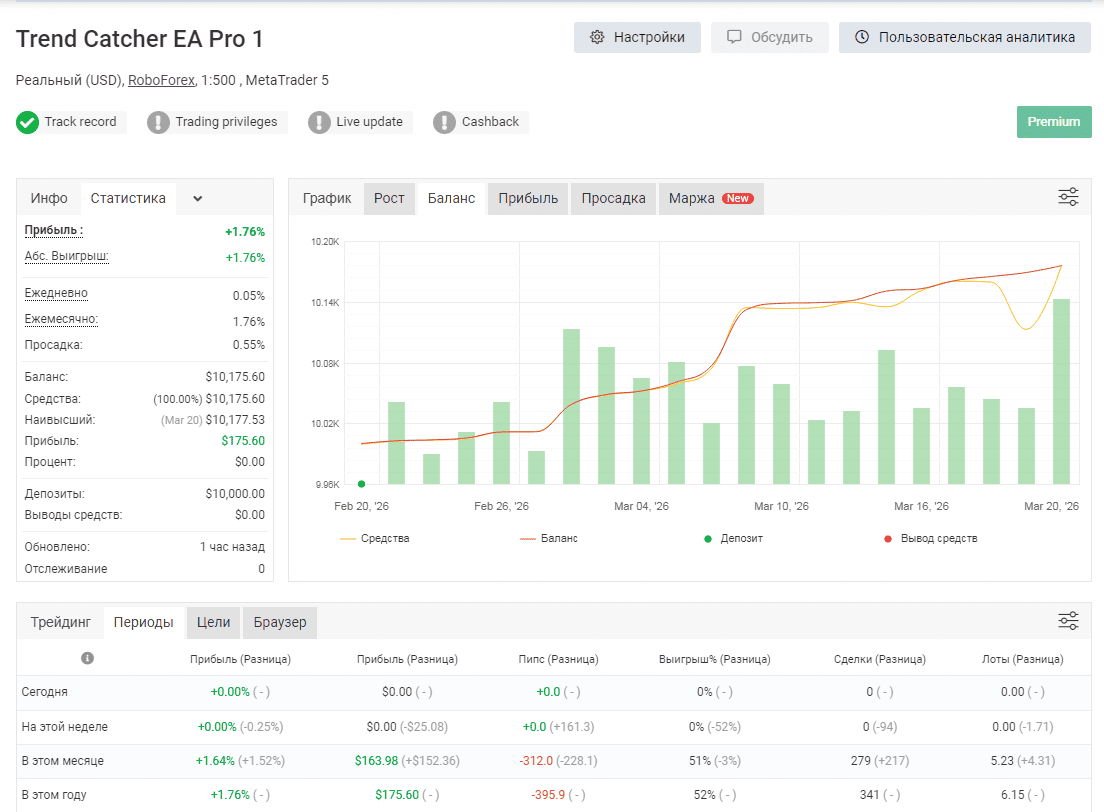
Task: Click the Cashback warning icon
Action: tap(444, 123)
